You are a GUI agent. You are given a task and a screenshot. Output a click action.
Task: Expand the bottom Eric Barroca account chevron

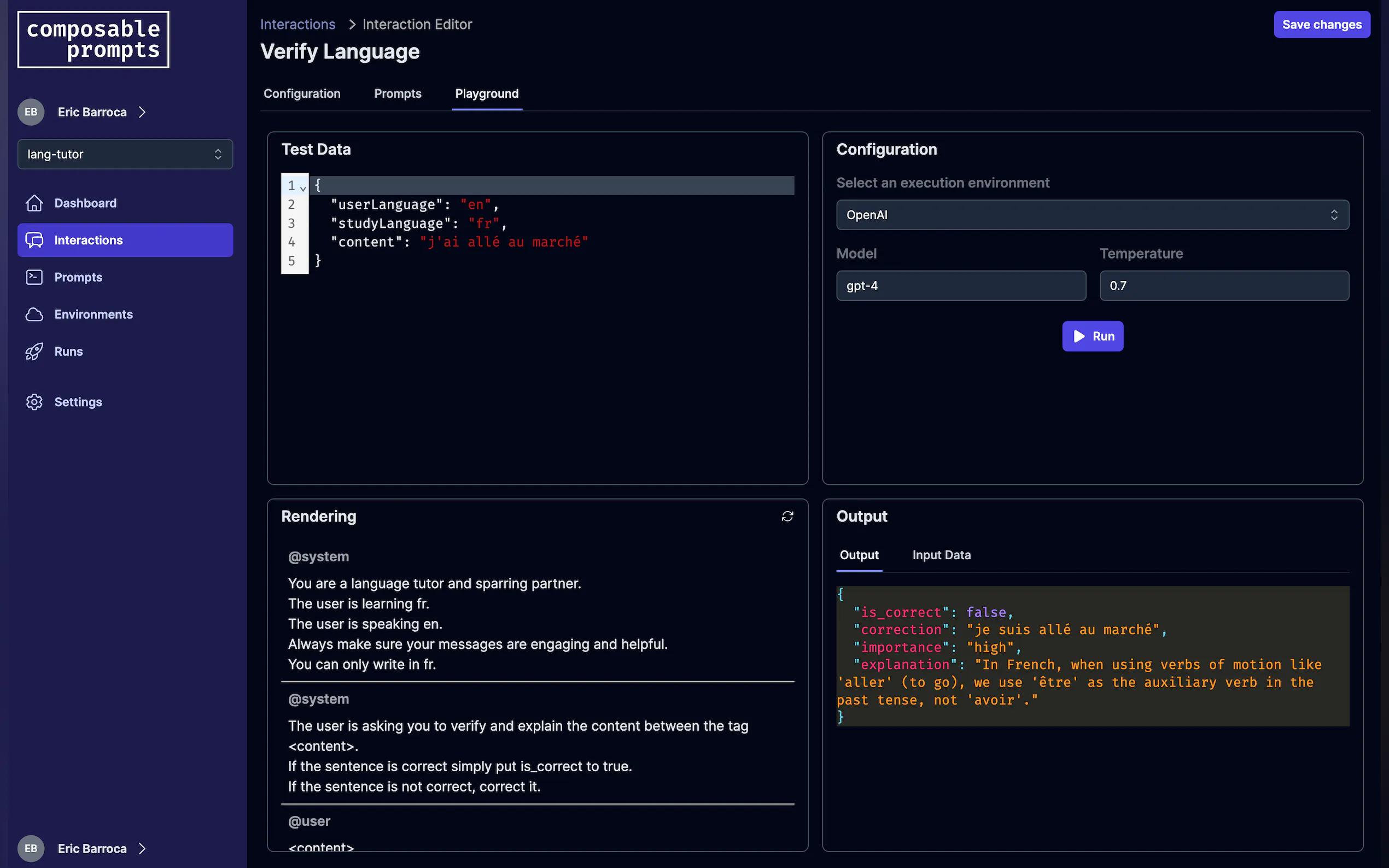[142, 848]
